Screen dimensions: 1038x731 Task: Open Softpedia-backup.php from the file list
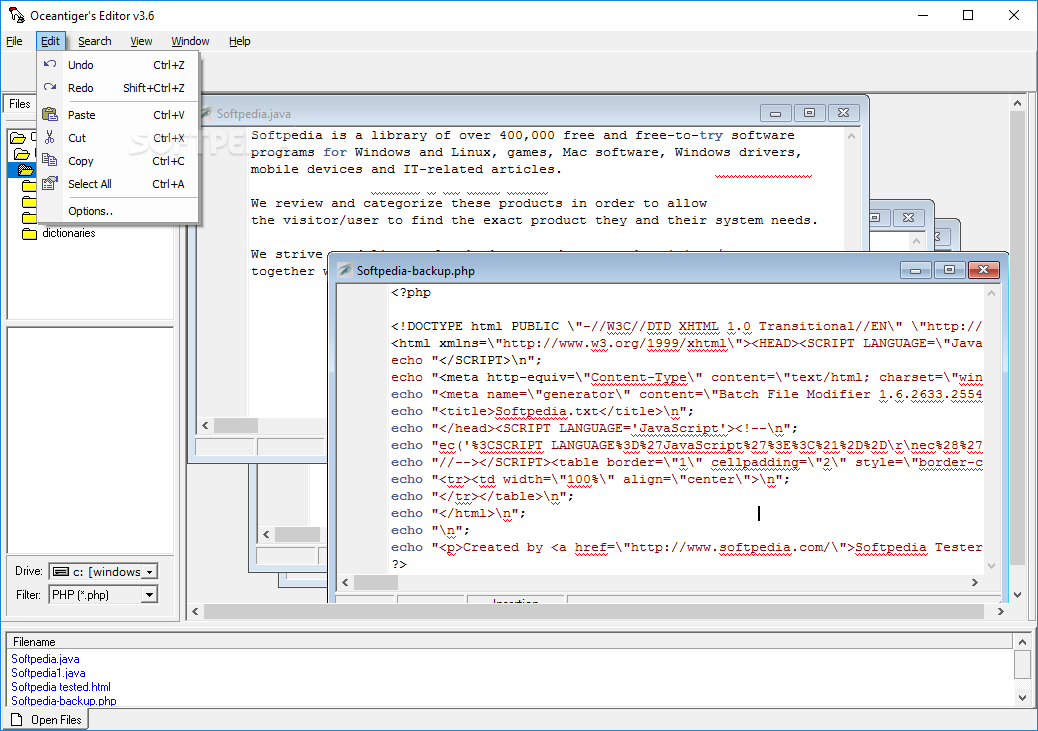point(64,701)
